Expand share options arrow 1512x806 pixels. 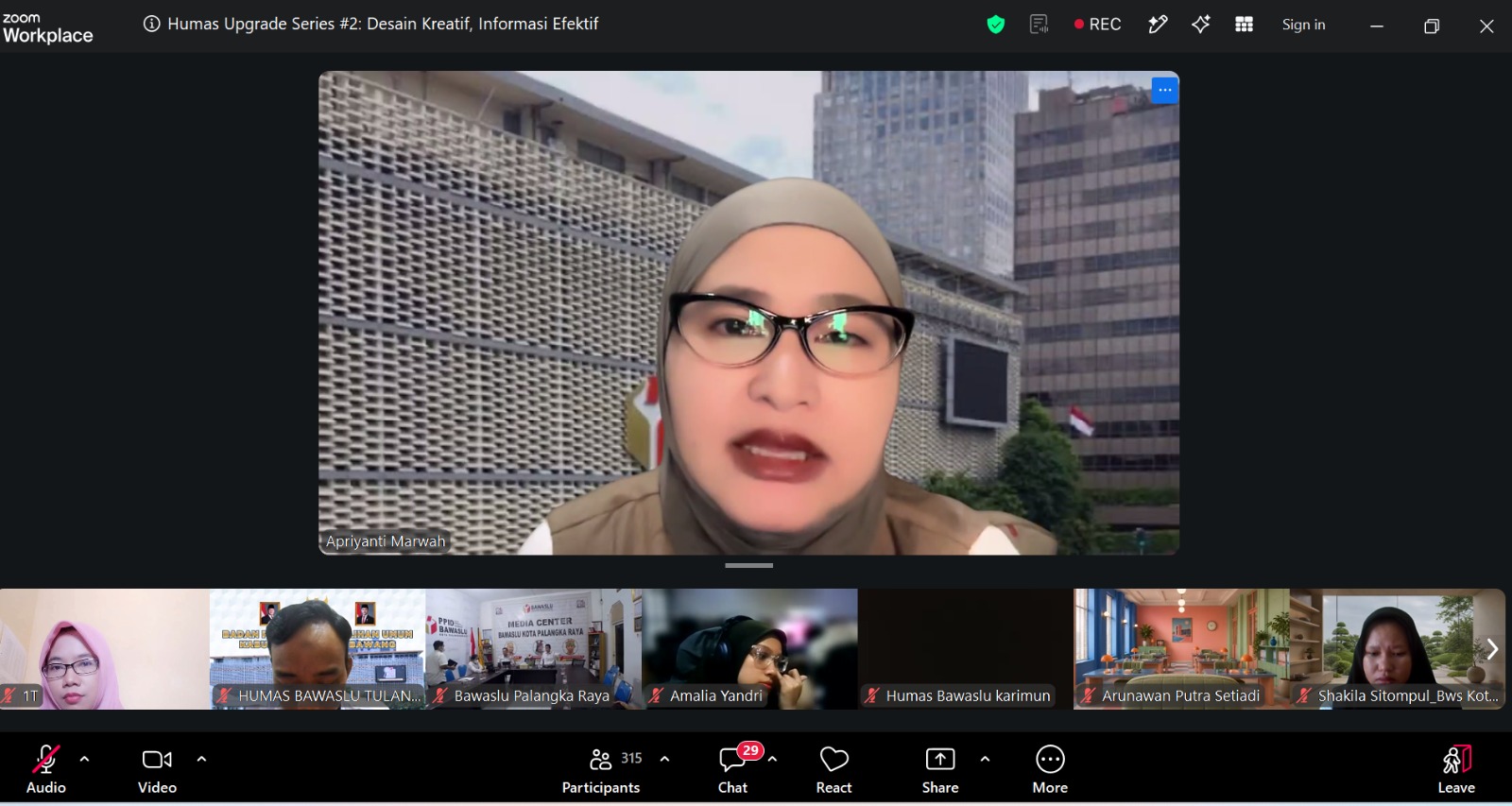[985, 759]
